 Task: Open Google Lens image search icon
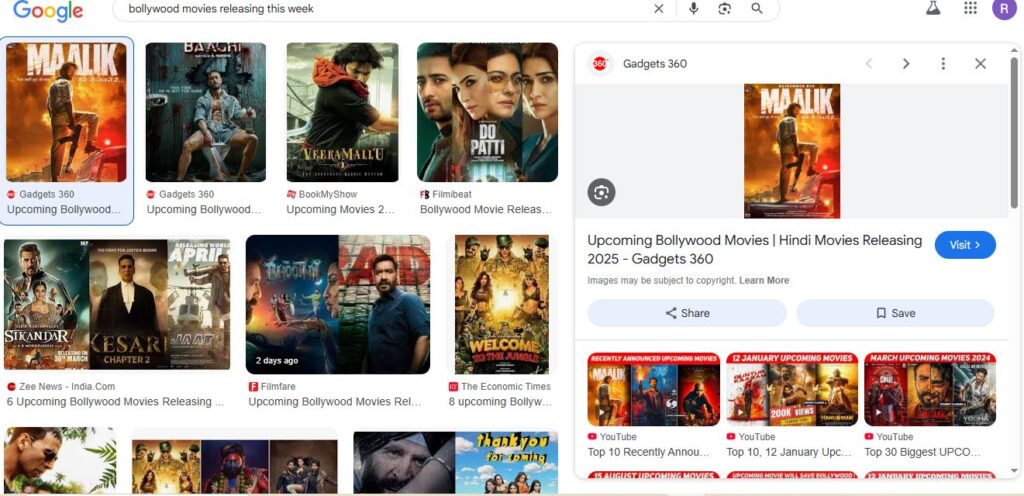[x=724, y=8]
